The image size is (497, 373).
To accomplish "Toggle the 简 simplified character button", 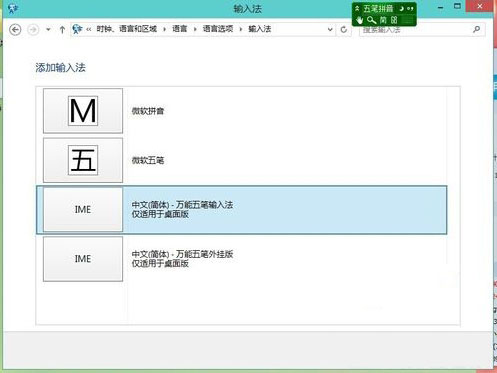I will coord(383,20).
